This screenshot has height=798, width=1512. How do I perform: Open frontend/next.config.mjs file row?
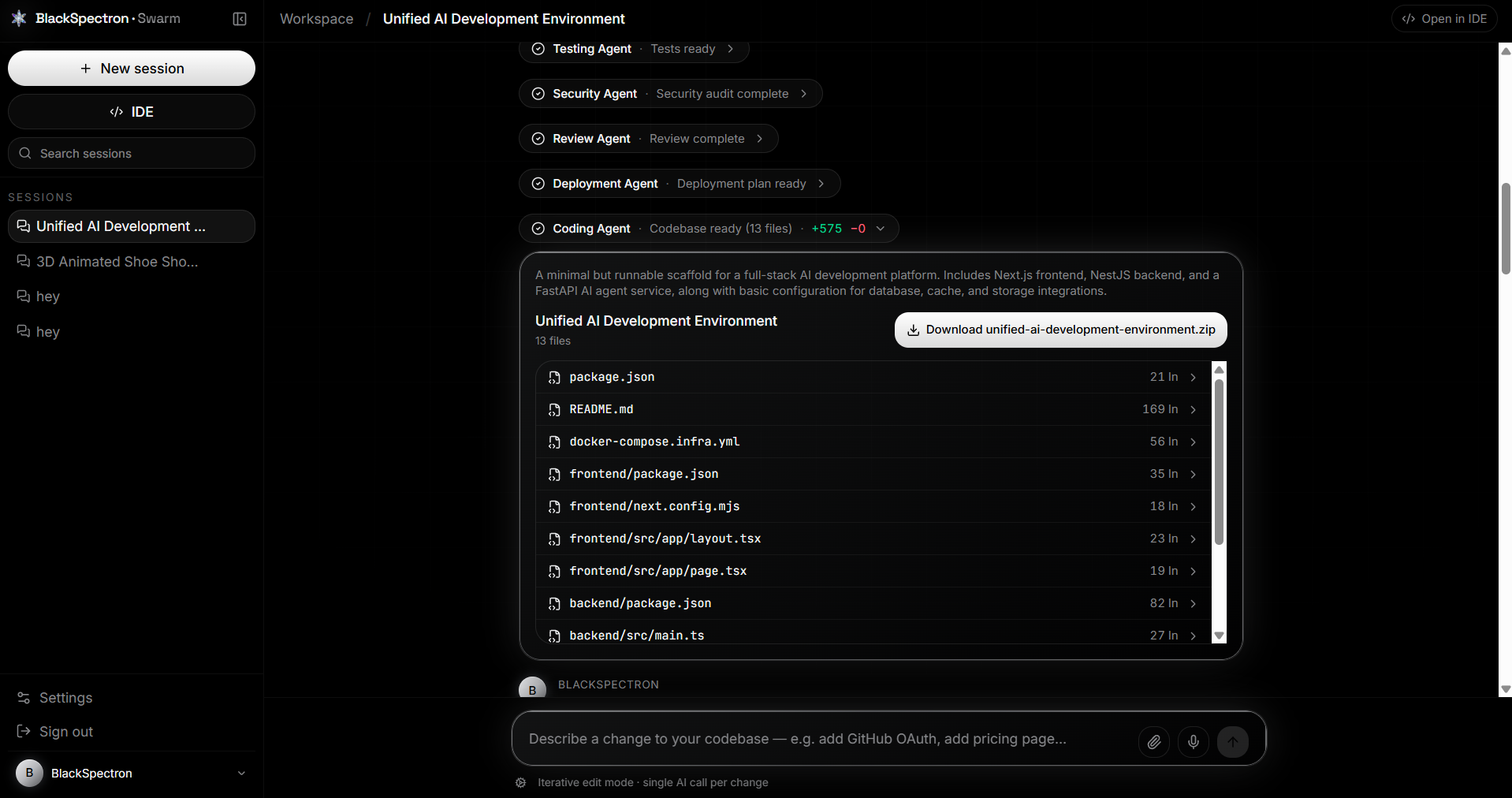873,506
